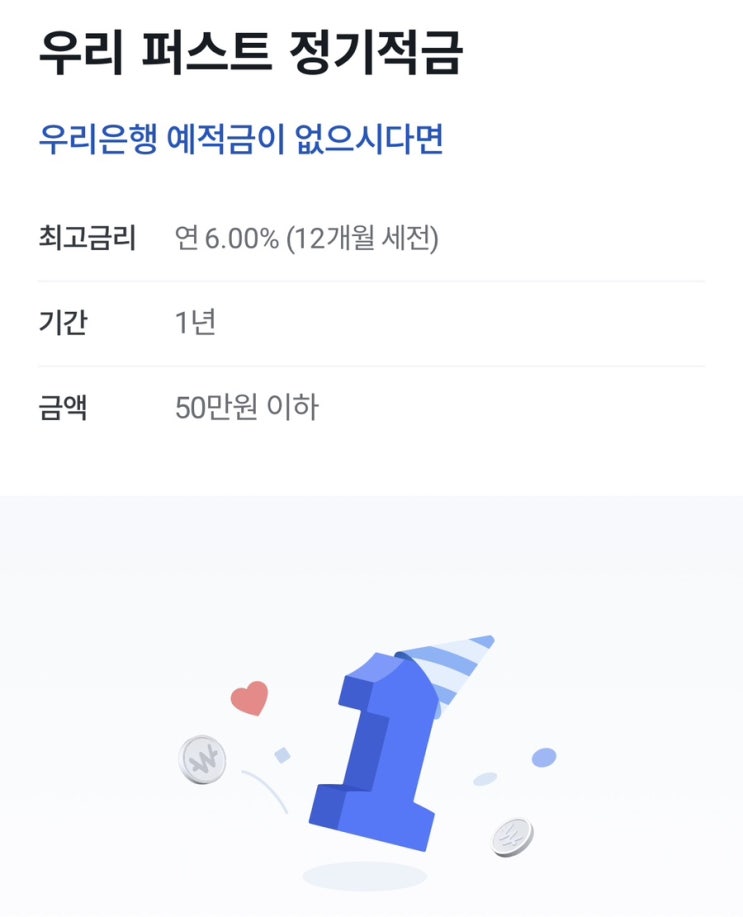Select the 최고금리 label
Screen dimensions: 743x917
tap(86, 239)
